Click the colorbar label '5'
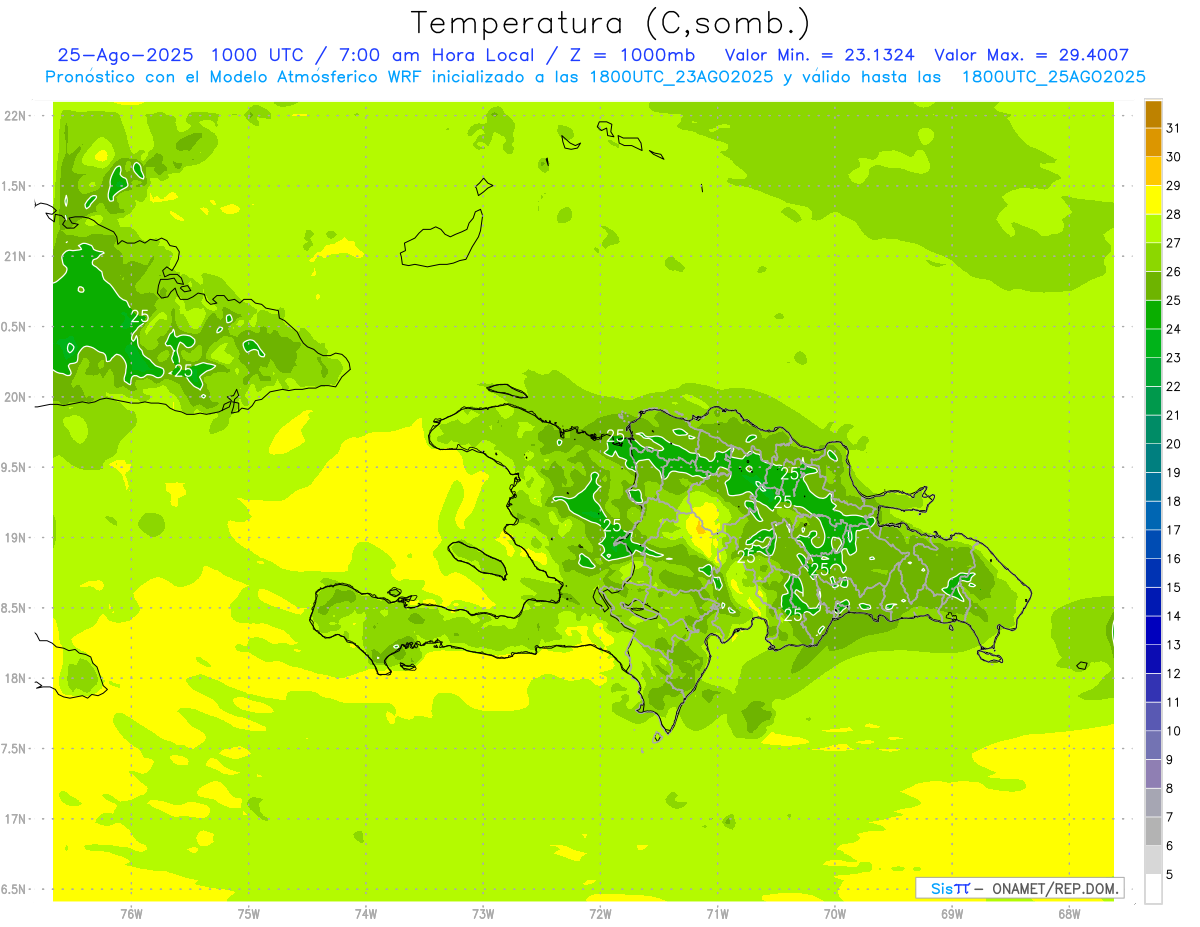Screen dimensions: 1200x927 pyautogui.click(x=1169, y=874)
